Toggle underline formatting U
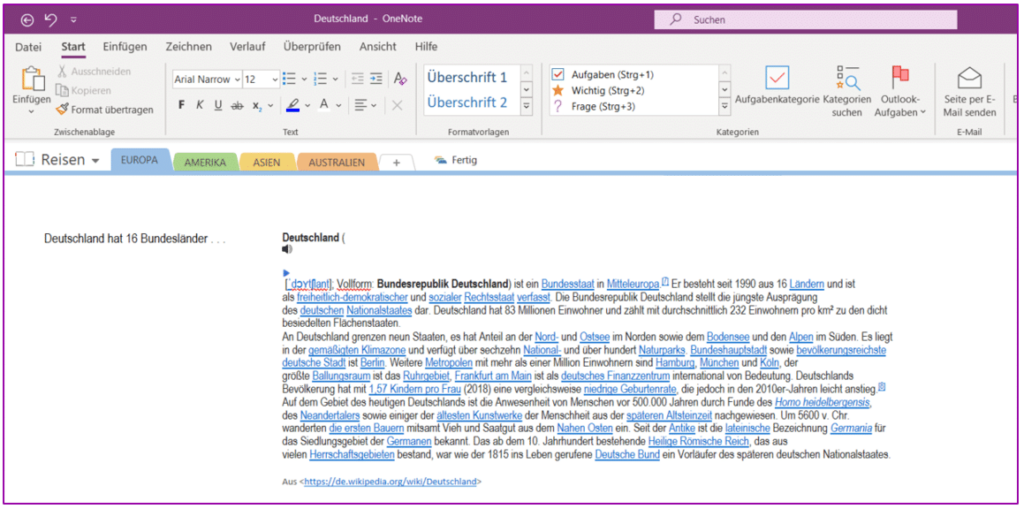The height and width of the screenshot is (509, 1024). 218,105
